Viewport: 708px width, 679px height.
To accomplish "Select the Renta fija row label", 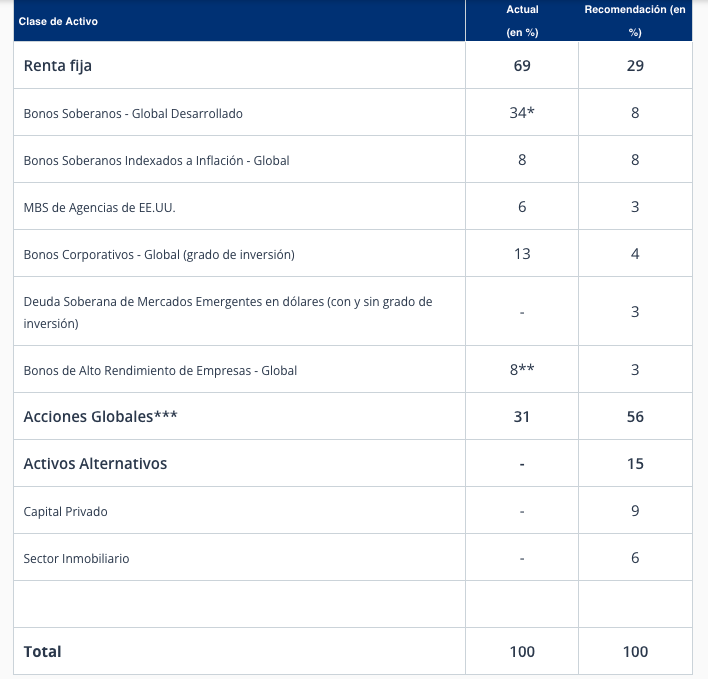I will (x=57, y=66).
